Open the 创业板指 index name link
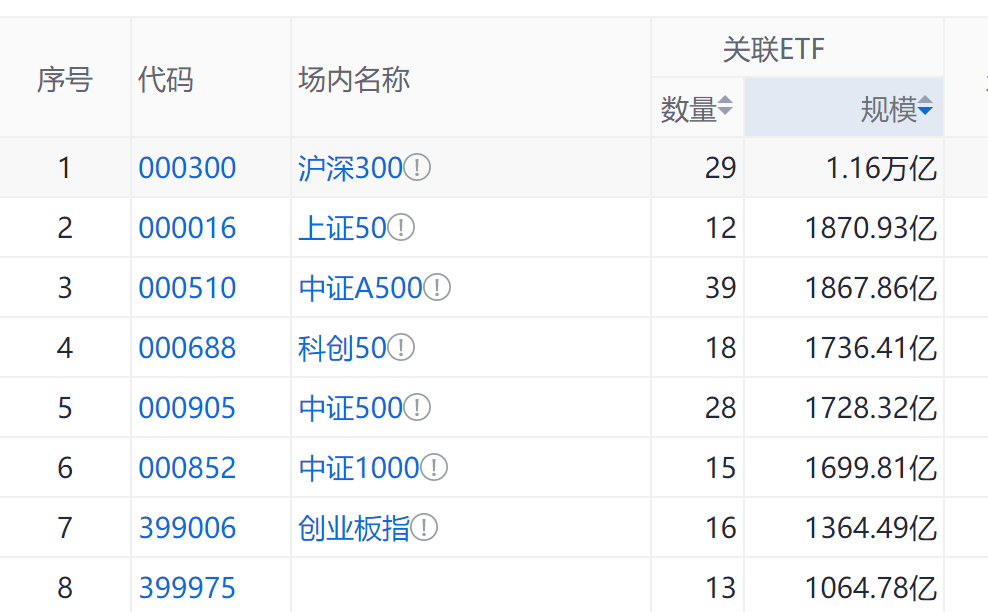Screen dimensions: 988x612 pyautogui.click(x=354, y=528)
